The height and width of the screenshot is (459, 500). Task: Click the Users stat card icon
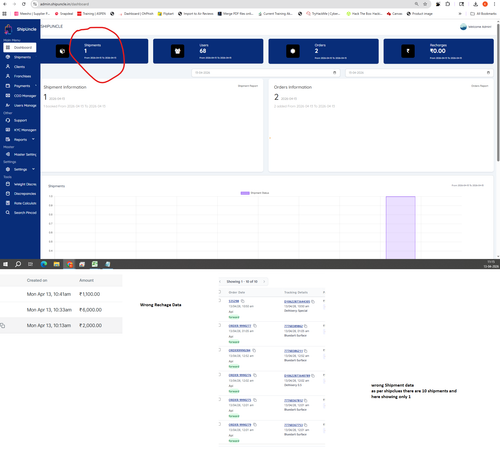click(x=178, y=51)
